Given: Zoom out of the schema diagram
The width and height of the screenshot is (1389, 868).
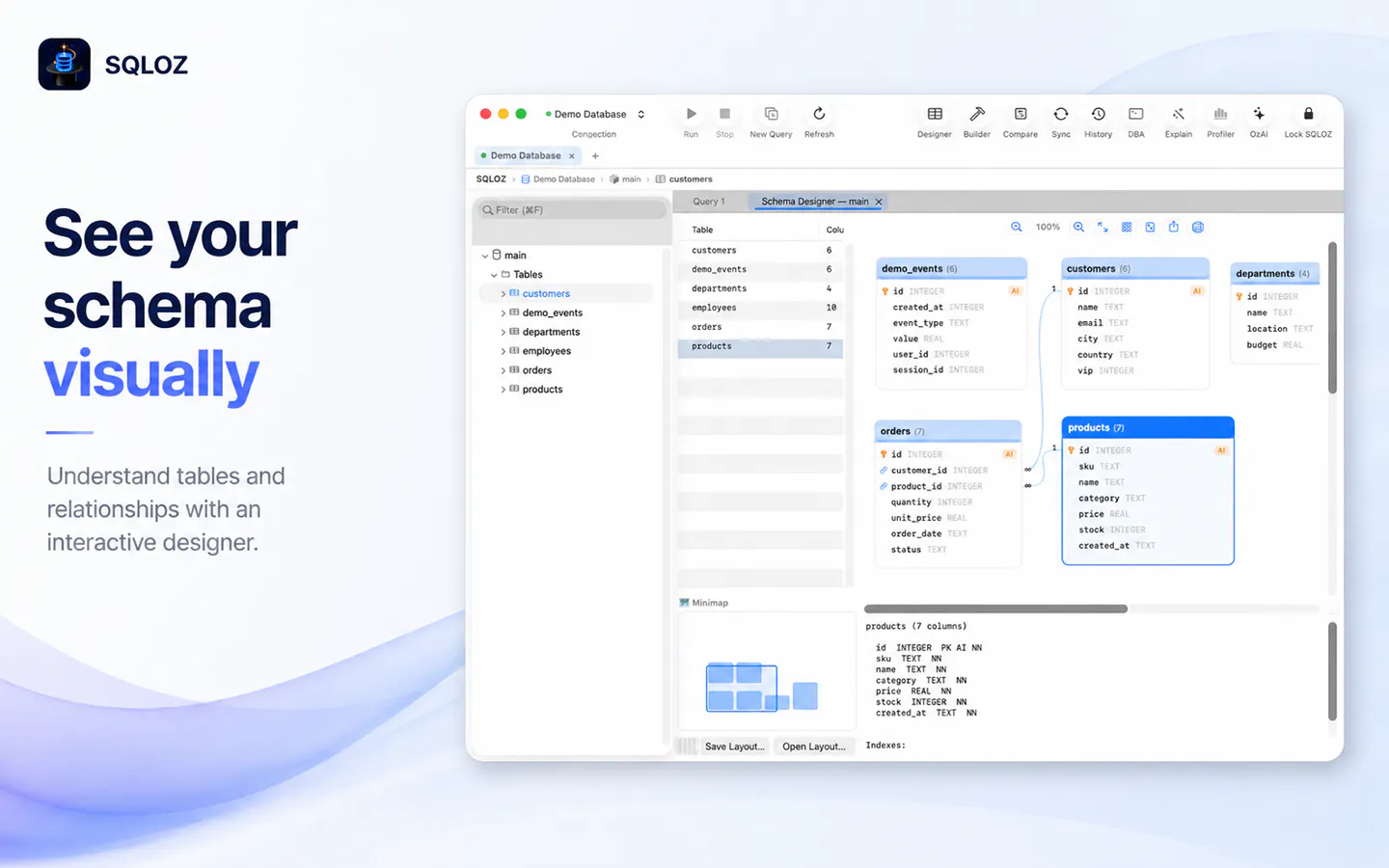Looking at the screenshot, I should coord(1017,228).
